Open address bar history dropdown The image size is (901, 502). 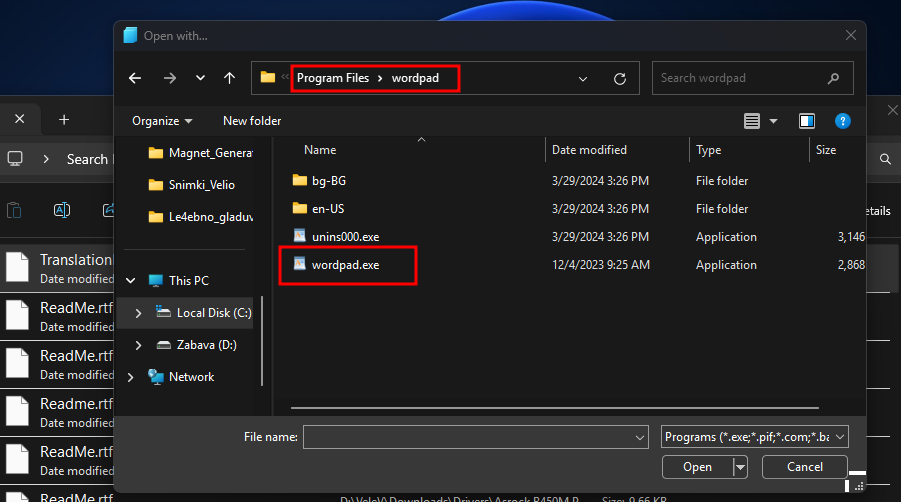click(x=583, y=79)
